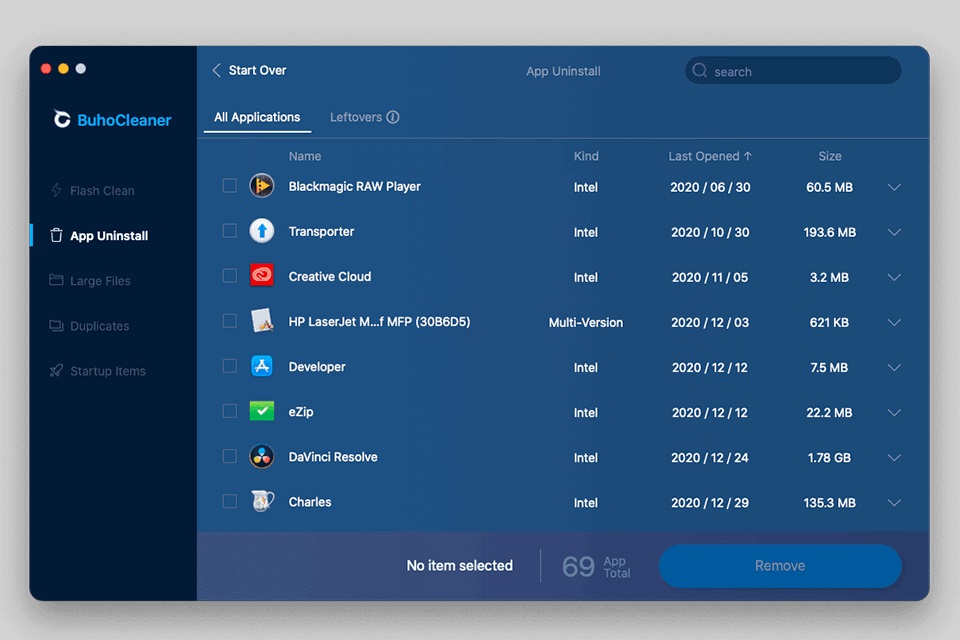
Task: Check the DaVinci Resolve checkbox
Action: point(230,456)
